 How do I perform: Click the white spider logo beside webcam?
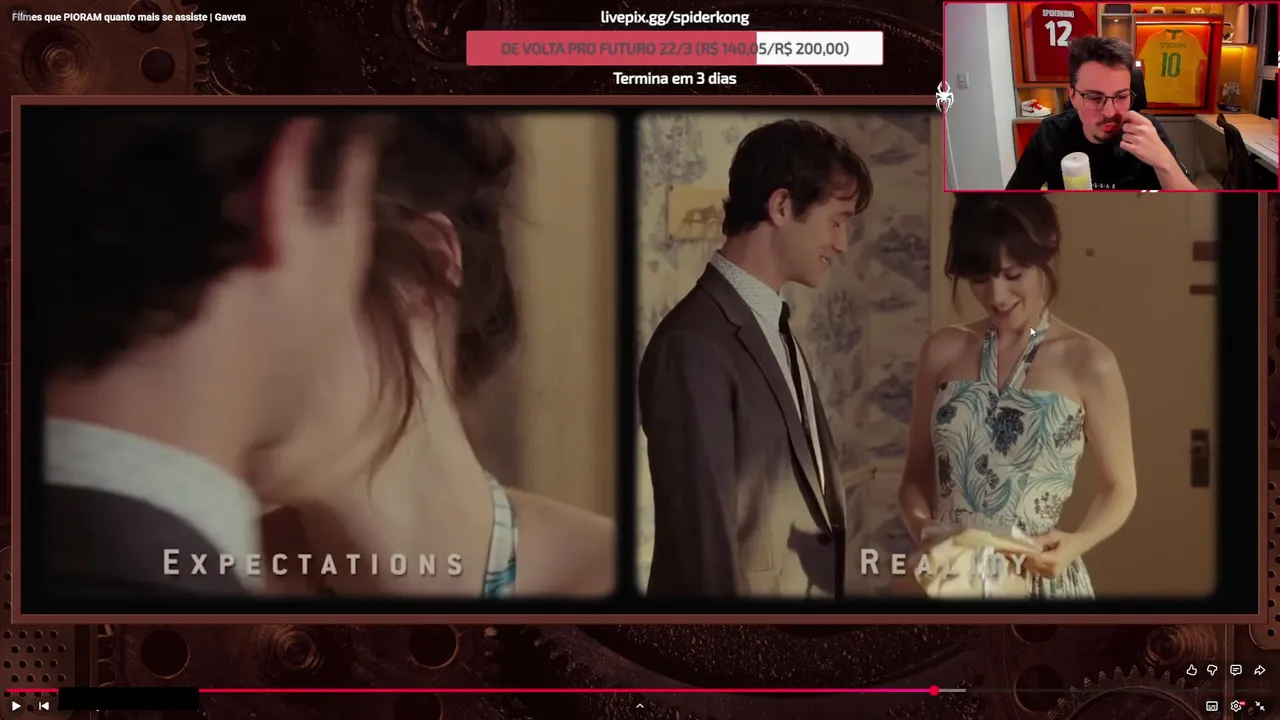tap(944, 96)
